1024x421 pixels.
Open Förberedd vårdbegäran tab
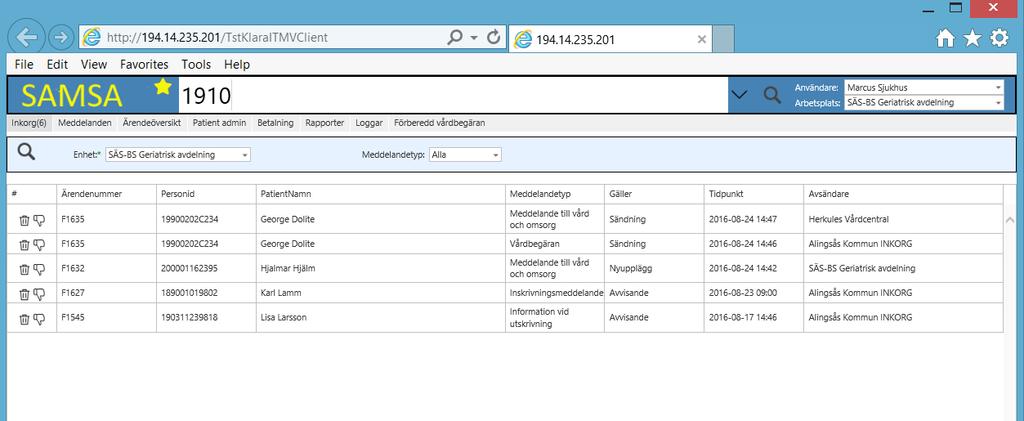[x=438, y=123]
